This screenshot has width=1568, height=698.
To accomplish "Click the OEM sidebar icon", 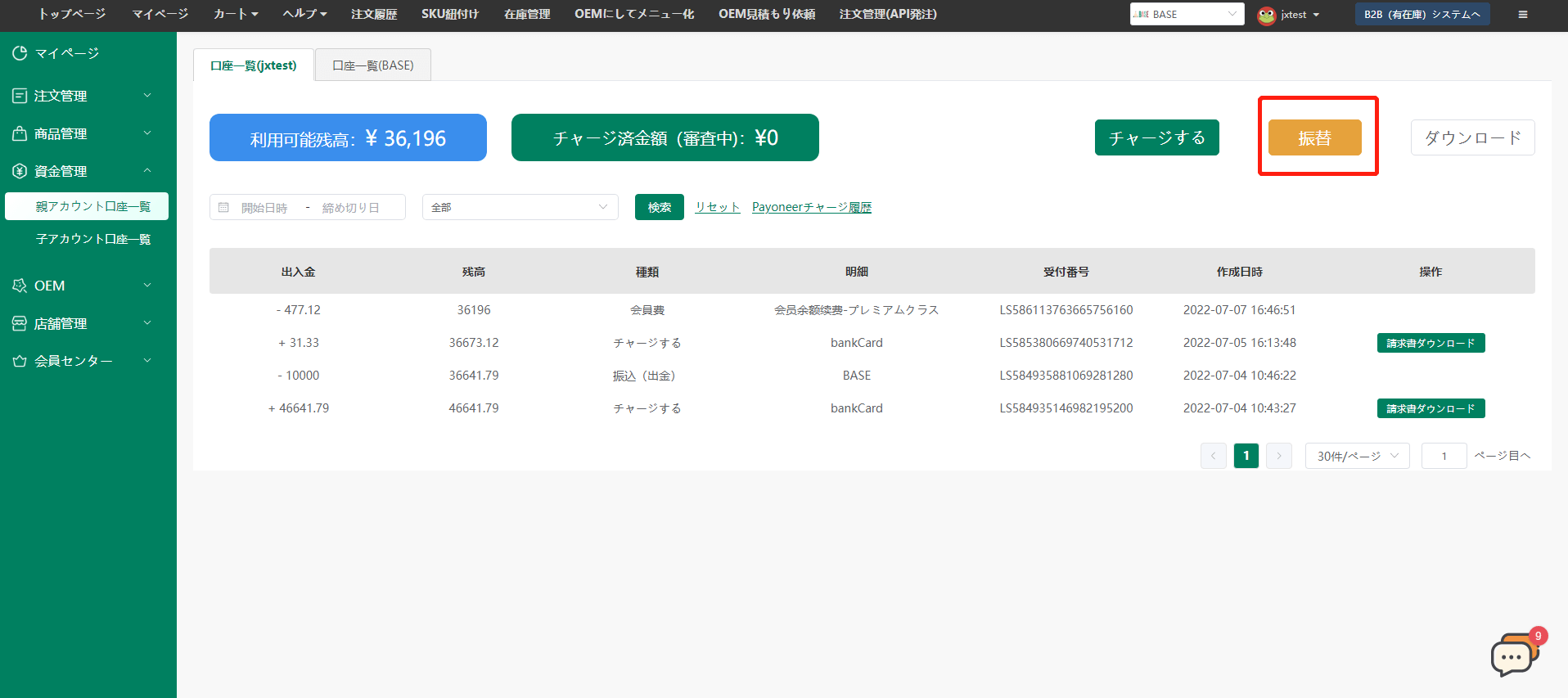I will 20,286.
